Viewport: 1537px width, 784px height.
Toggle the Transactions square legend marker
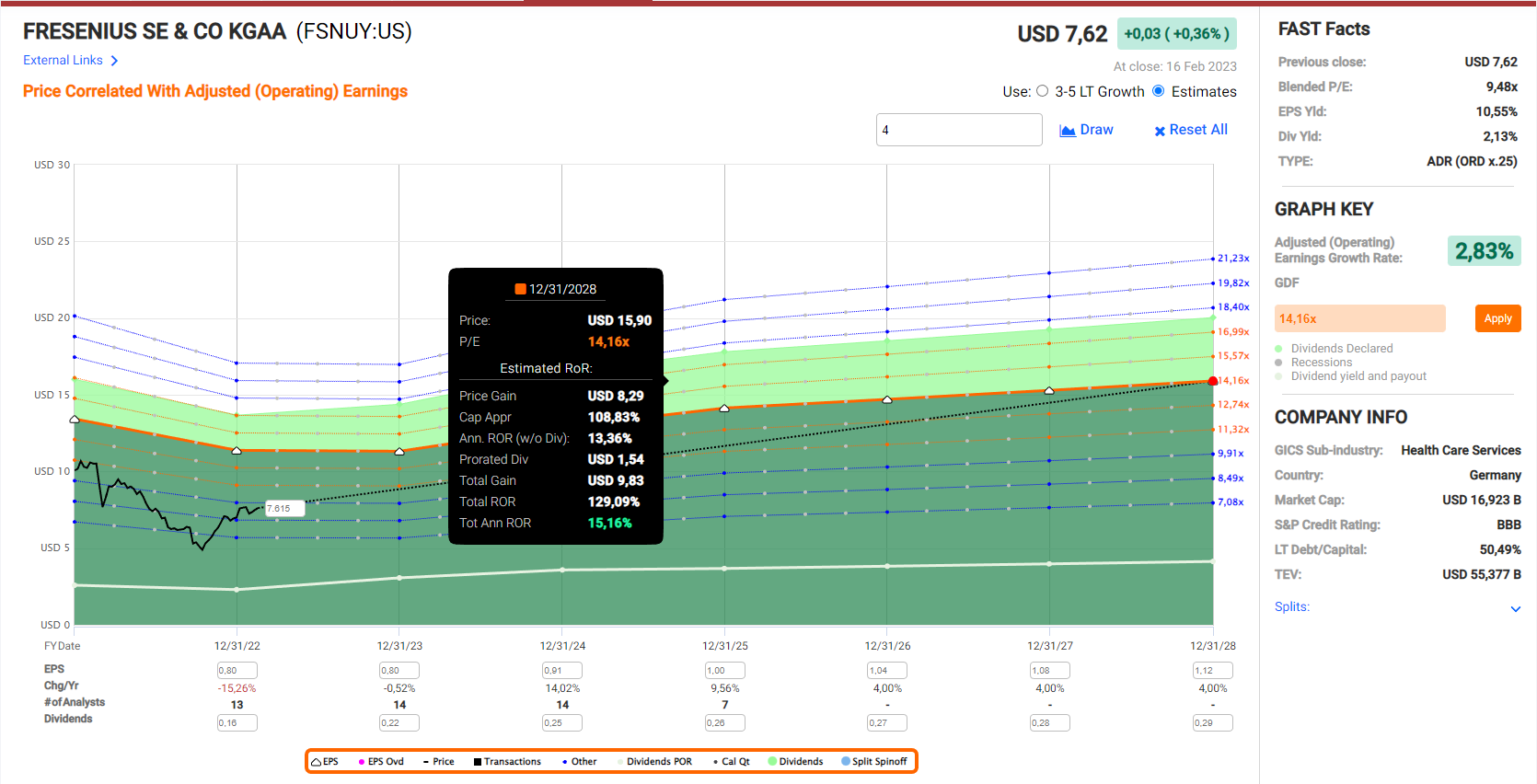[478, 762]
